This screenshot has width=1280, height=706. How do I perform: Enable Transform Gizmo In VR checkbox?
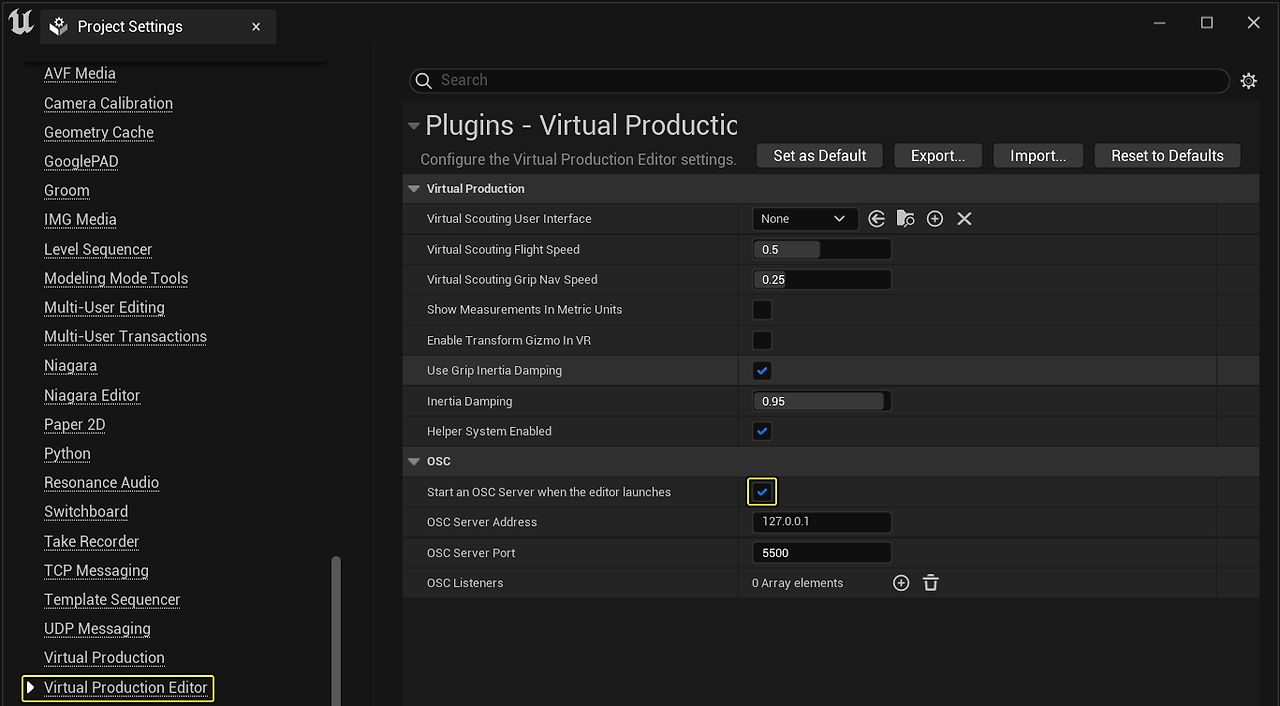(x=762, y=340)
